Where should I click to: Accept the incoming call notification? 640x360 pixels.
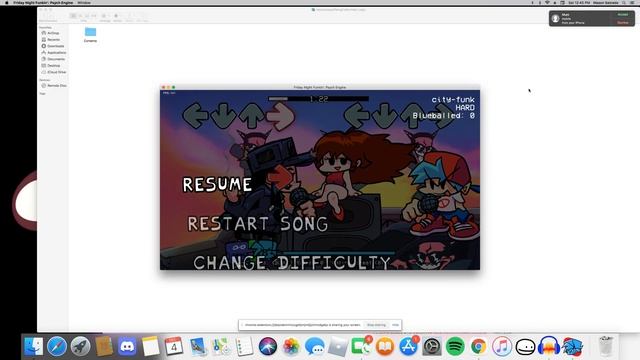tap(623, 15)
